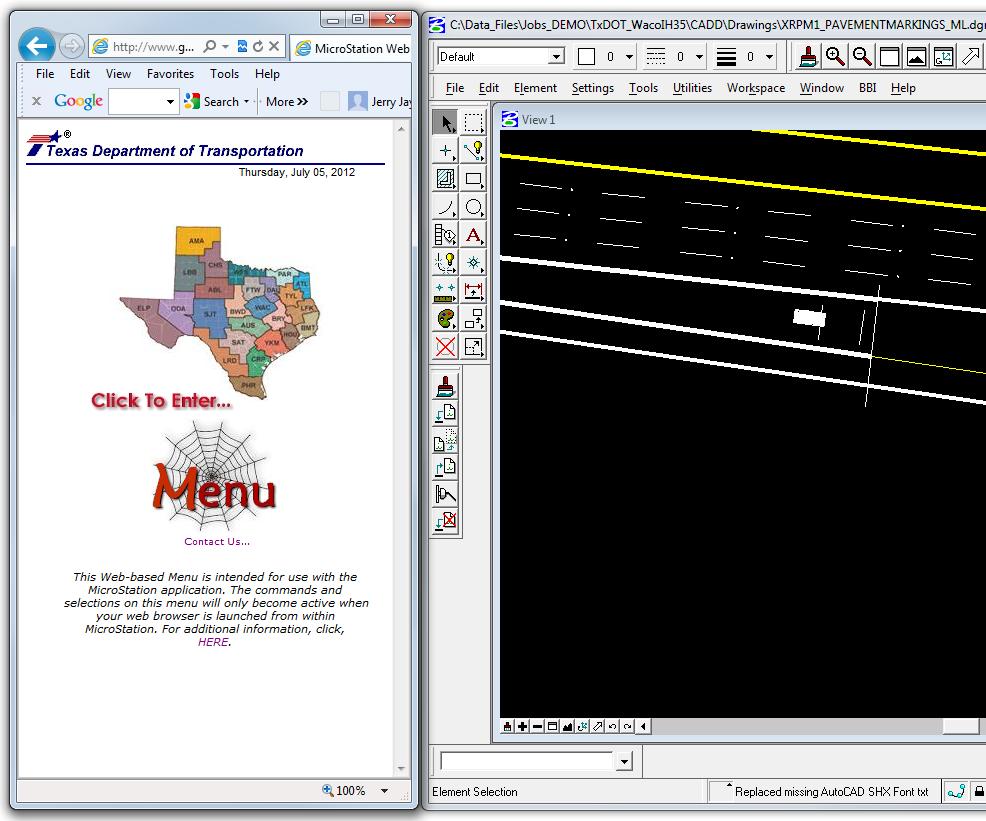Click the View 1 horizontal scrollbar left arrow

click(643, 727)
